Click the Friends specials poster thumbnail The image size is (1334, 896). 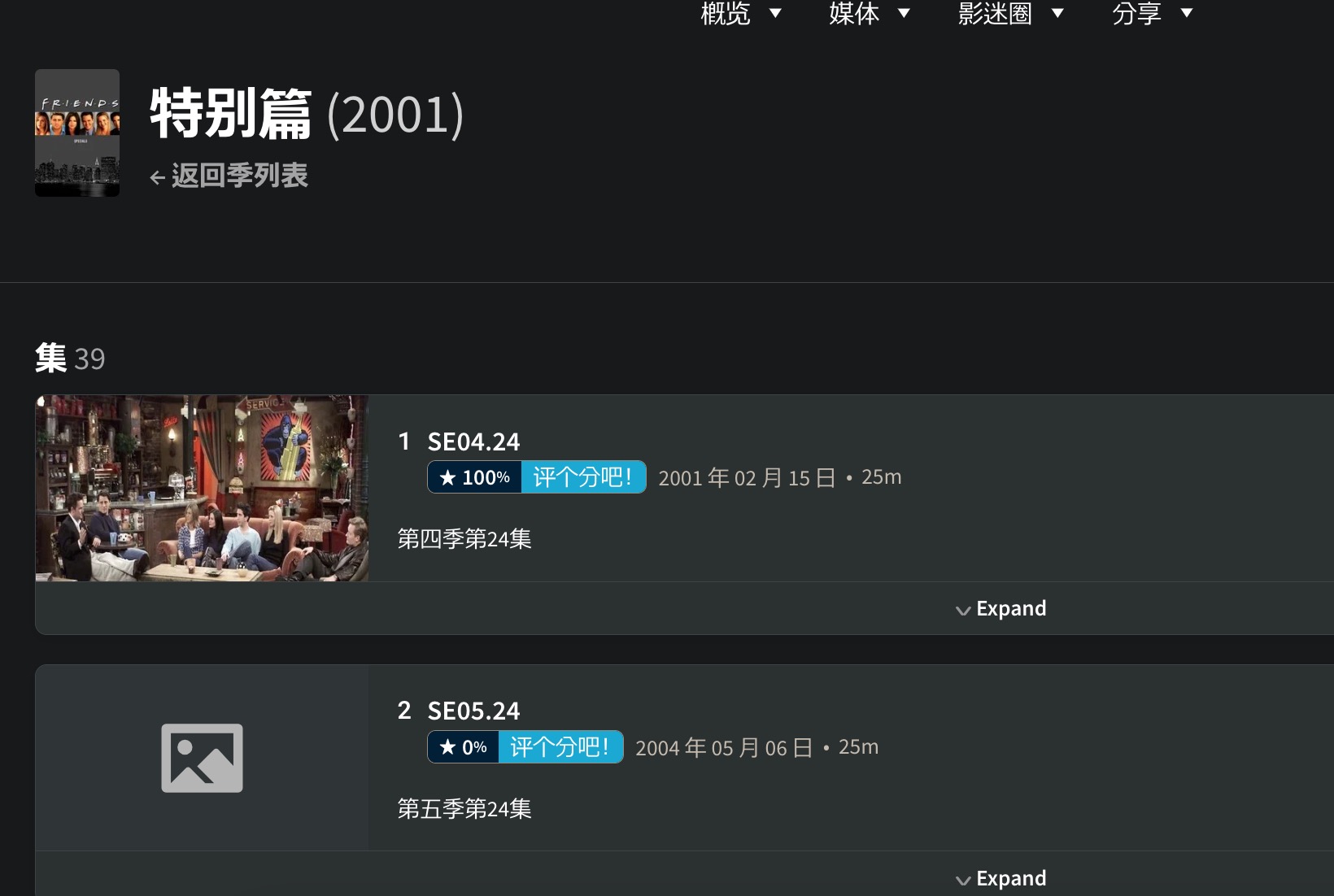pos(77,133)
